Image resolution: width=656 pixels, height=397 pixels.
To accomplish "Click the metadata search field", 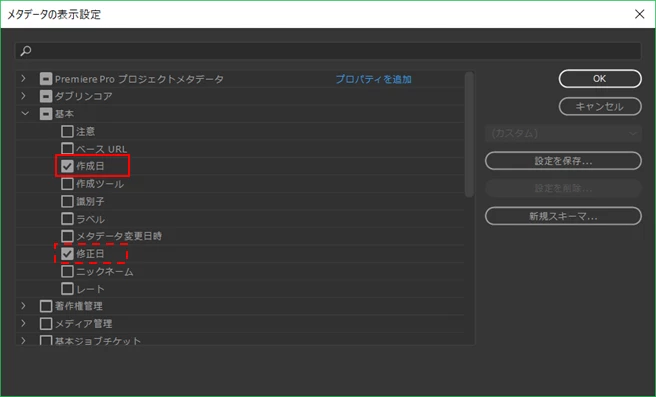I will pos(328,51).
